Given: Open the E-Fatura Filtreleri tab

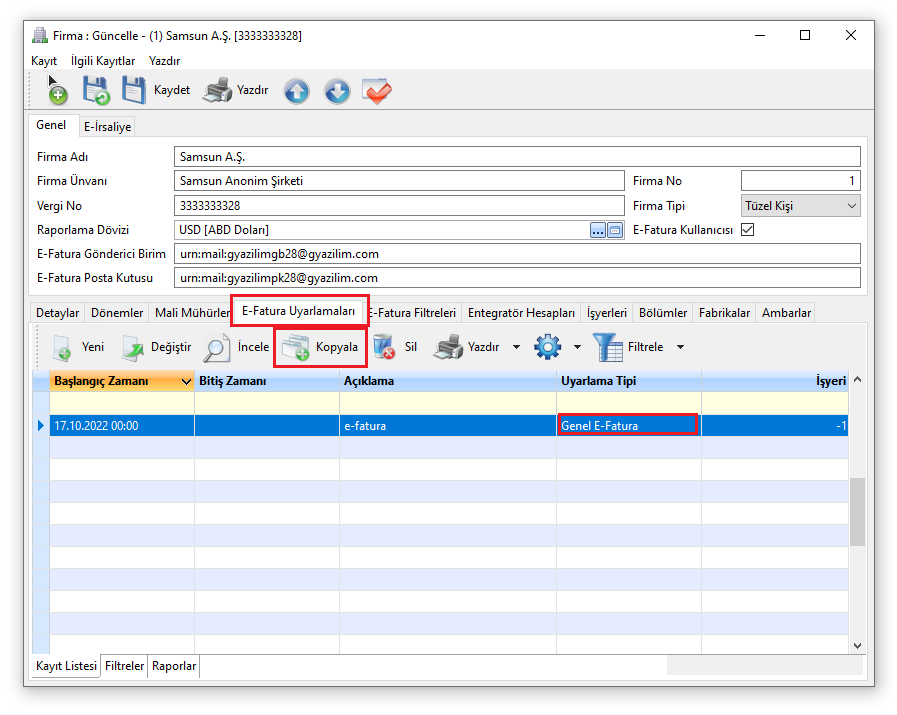Looking at the screenshot, I should click(x=413, y=313).
